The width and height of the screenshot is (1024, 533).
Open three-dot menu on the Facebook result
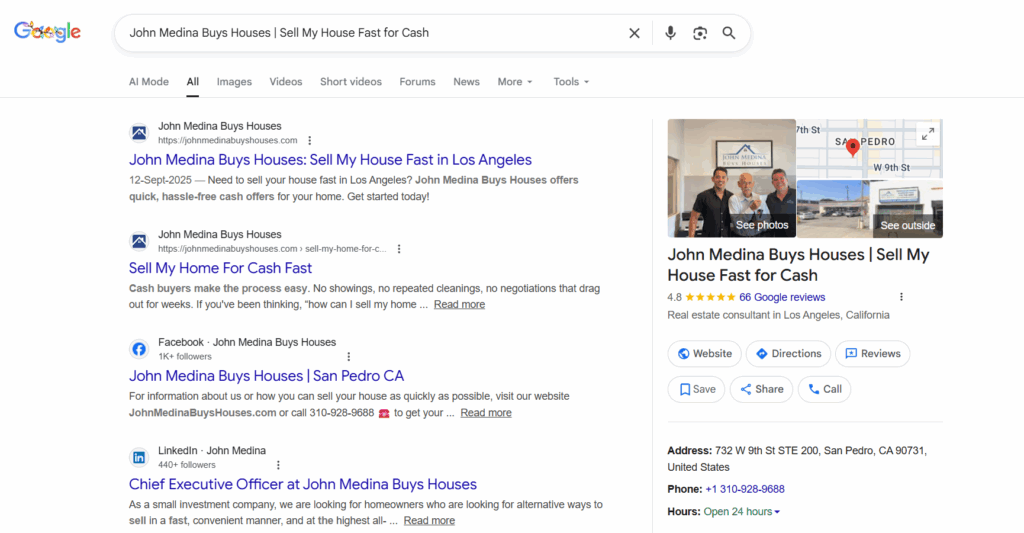pos(349,357)
